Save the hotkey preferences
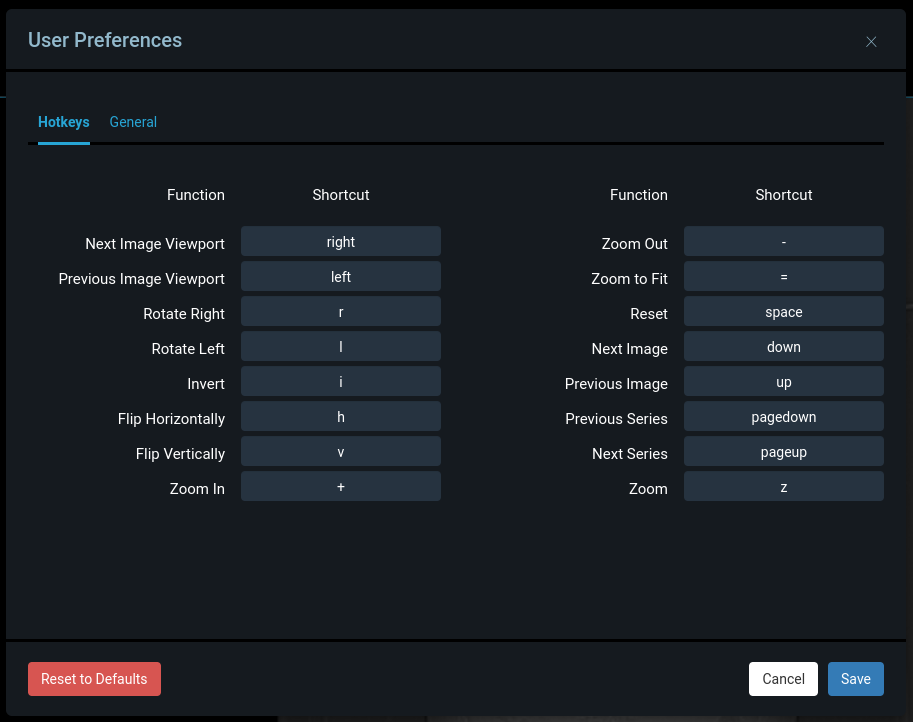This screenshot has width=913, height=722. tap(855, 679)
